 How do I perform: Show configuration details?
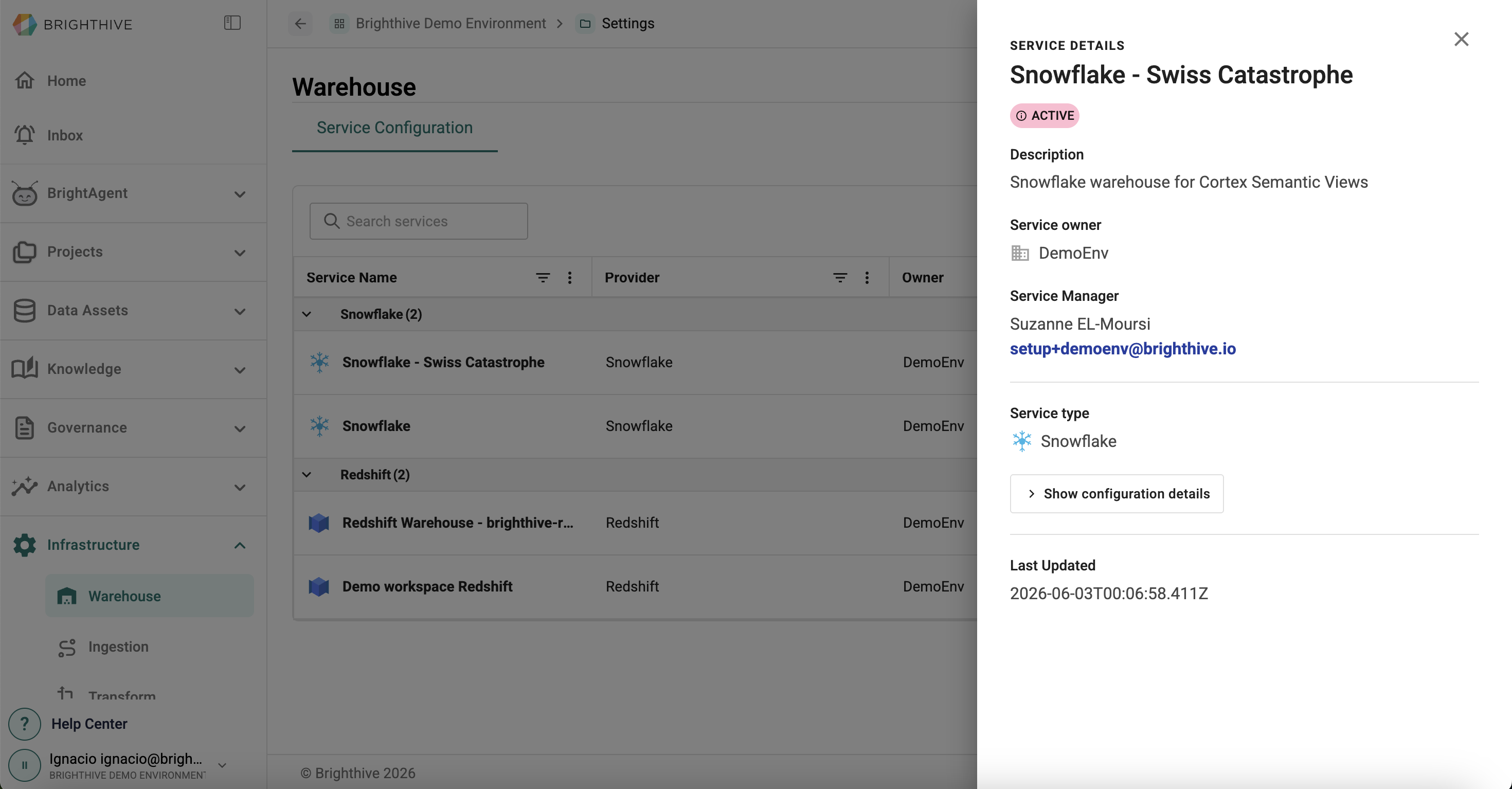1117,494
